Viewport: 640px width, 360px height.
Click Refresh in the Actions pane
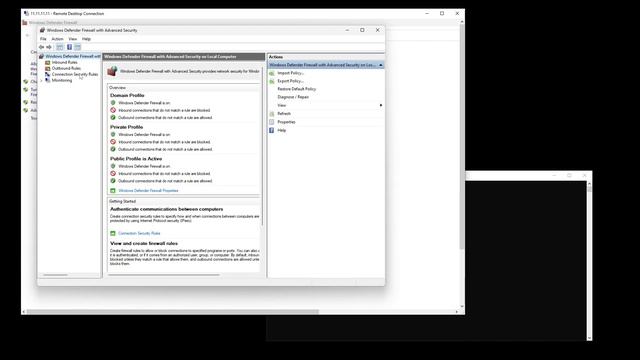(284, 114)
